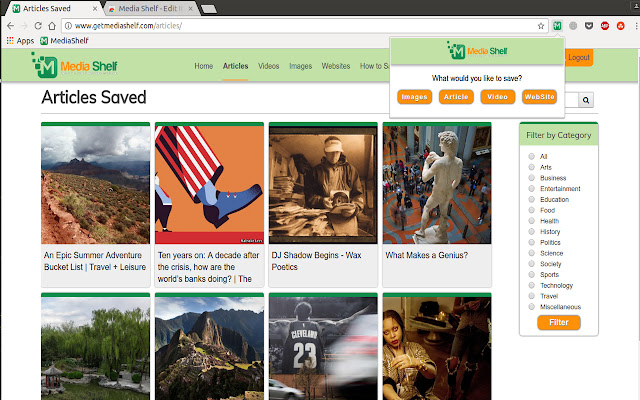Select the Travel category radio
Viewport: 640px width, 400px height.
tap(531, 296)
